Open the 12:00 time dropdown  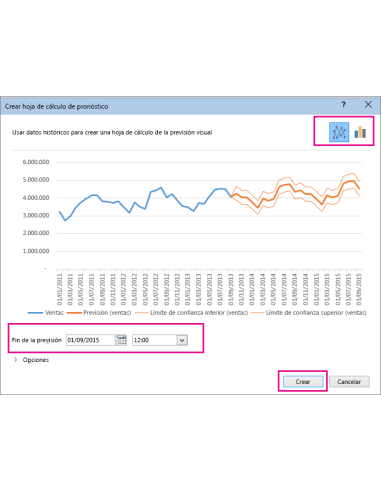click(x=182, y=340)
